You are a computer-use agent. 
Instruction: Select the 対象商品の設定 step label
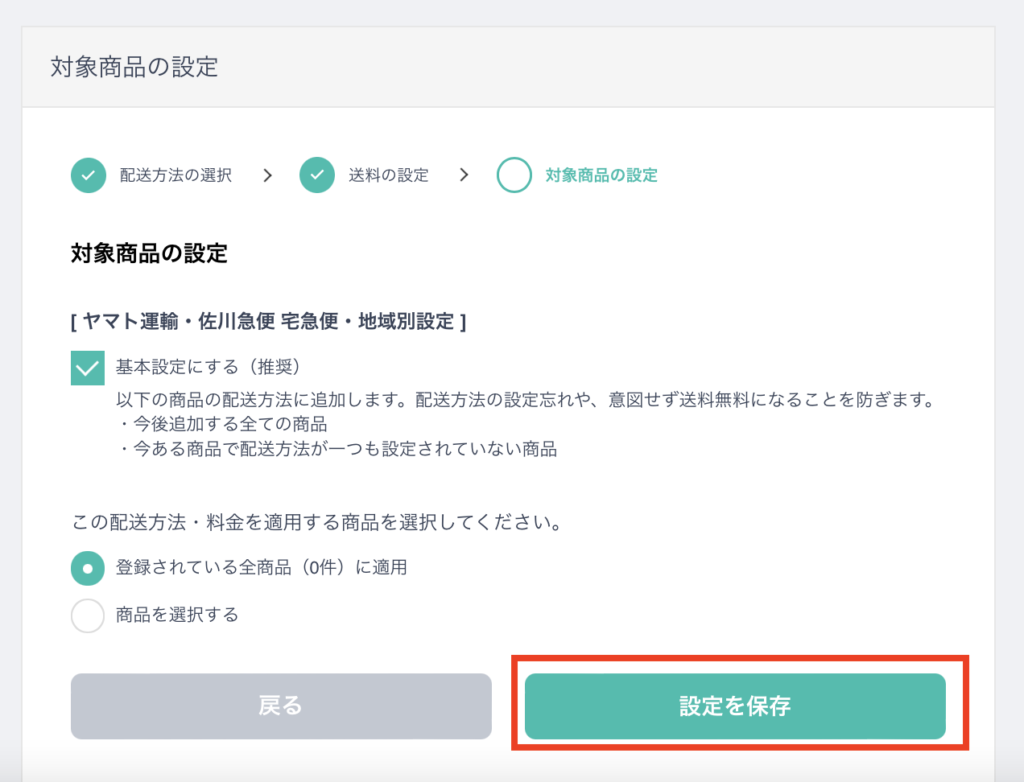pyautogui.click(x=601, y=175)
